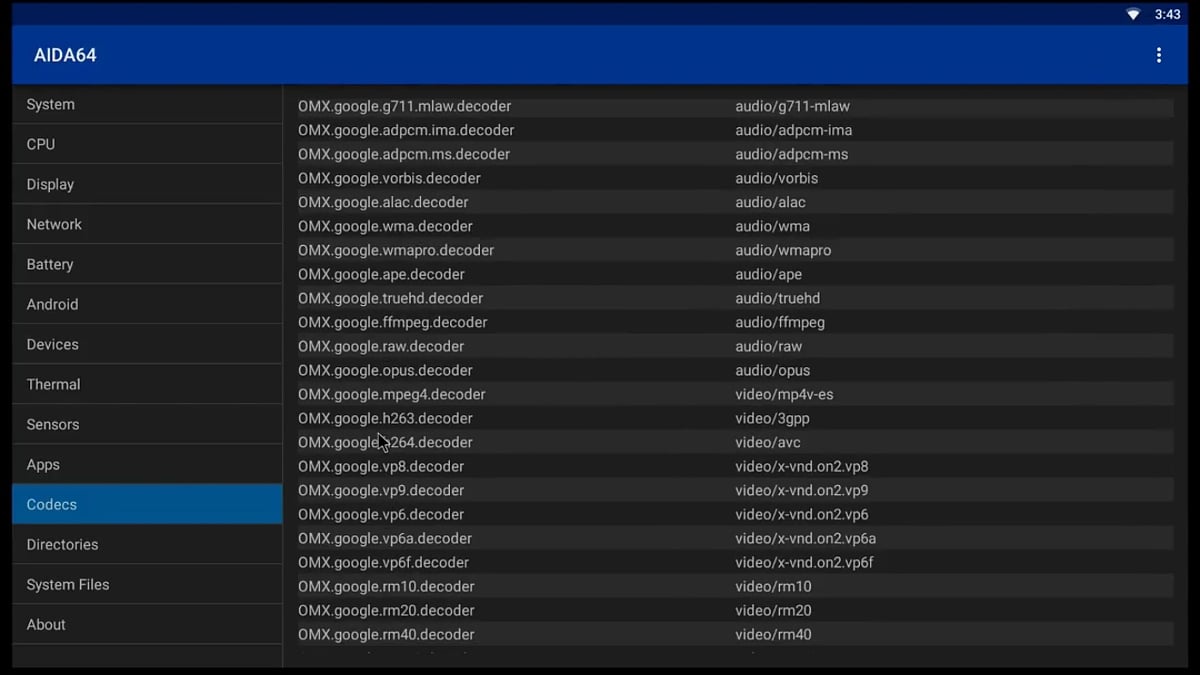Screen dimensions: 1200x675
Task: Click OMX.google.mpeg4.decoder entry
Action: point(735,394)
